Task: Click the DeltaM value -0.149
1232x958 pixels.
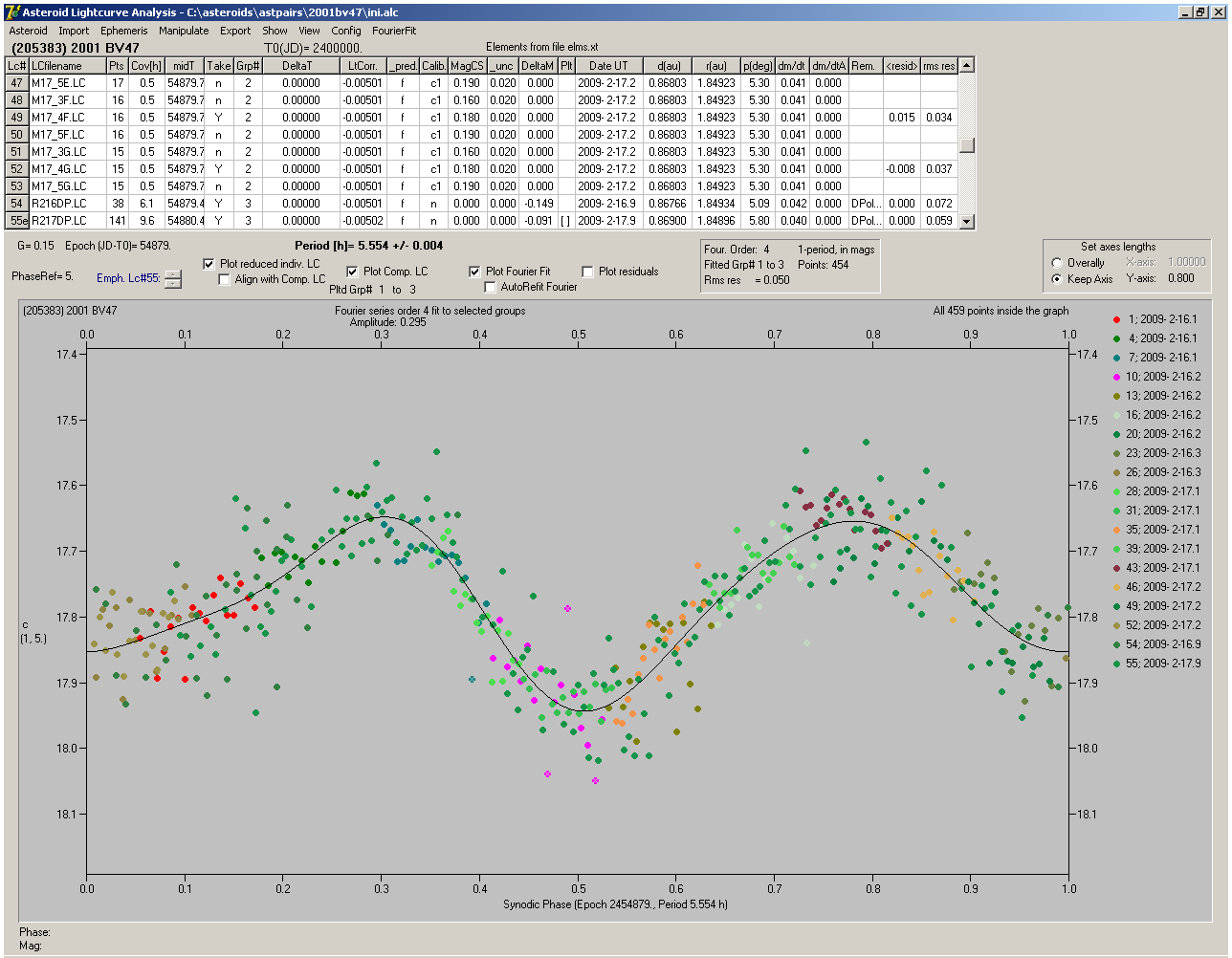Action: (539, 204)
